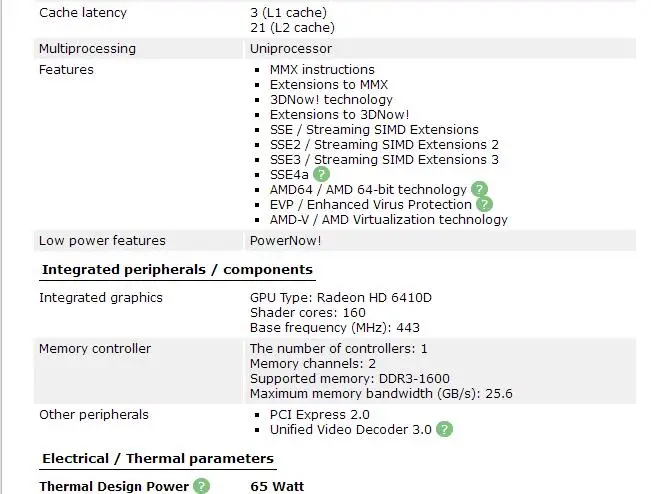This screenshot has height=494, width=651.
Task: Open help for Unified Video Decoder 3.0
Action: 445,429
